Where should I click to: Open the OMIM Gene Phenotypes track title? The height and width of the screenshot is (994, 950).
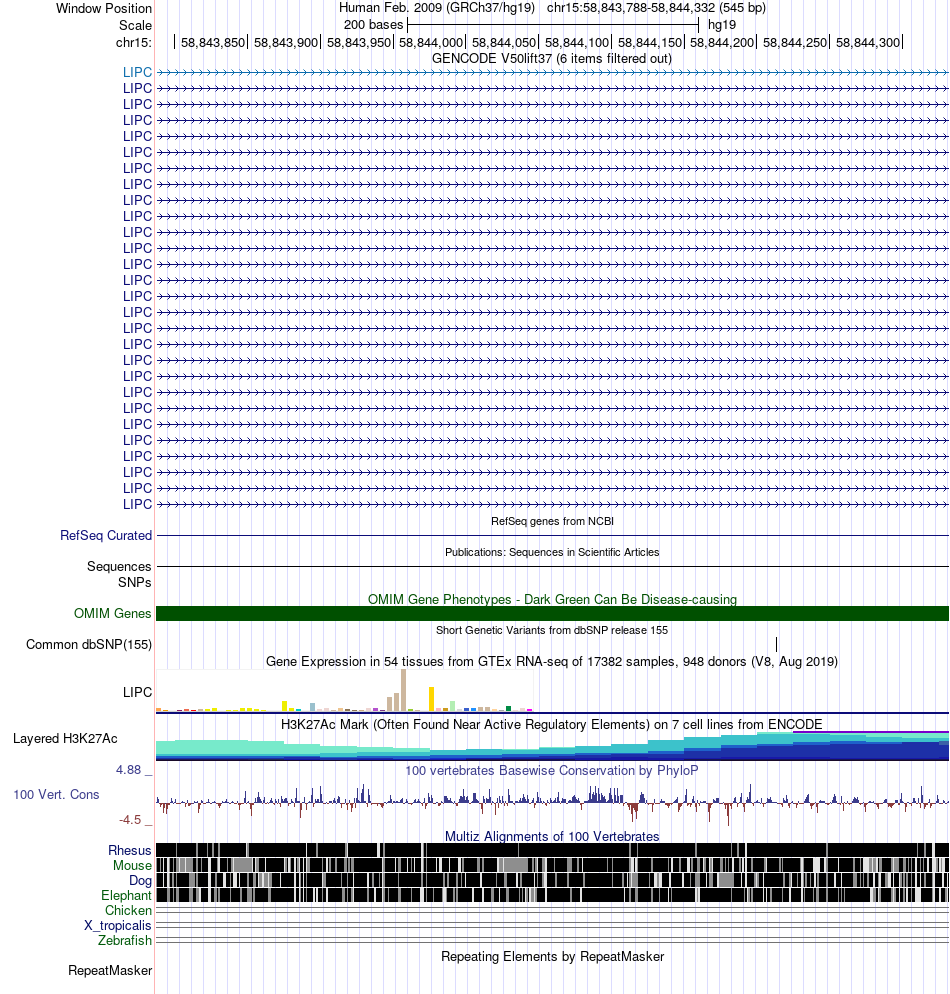pyautogui.click(x=552, y=599)
